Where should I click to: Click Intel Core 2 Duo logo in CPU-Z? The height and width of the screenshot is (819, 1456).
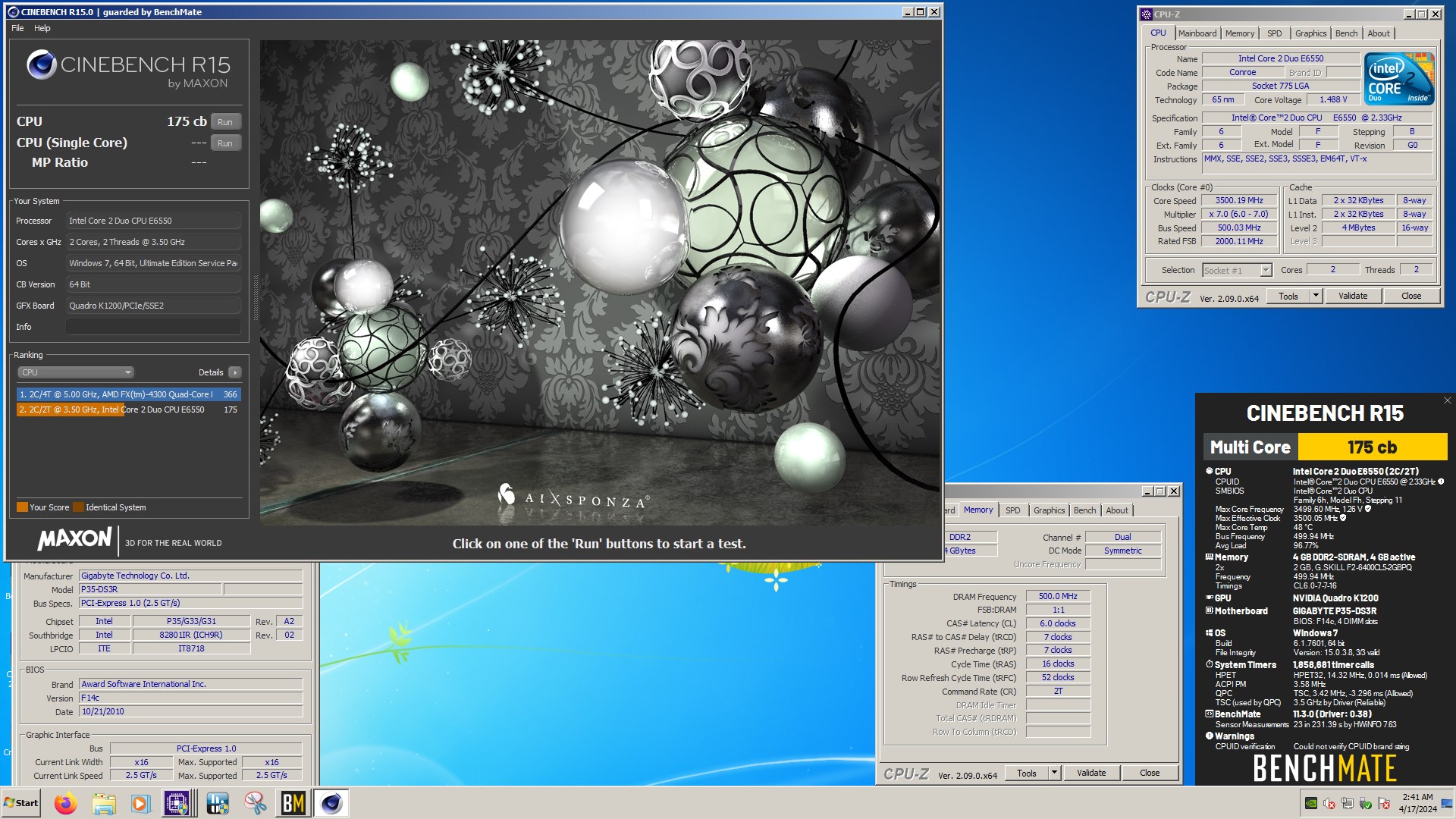pos(1399,78)
